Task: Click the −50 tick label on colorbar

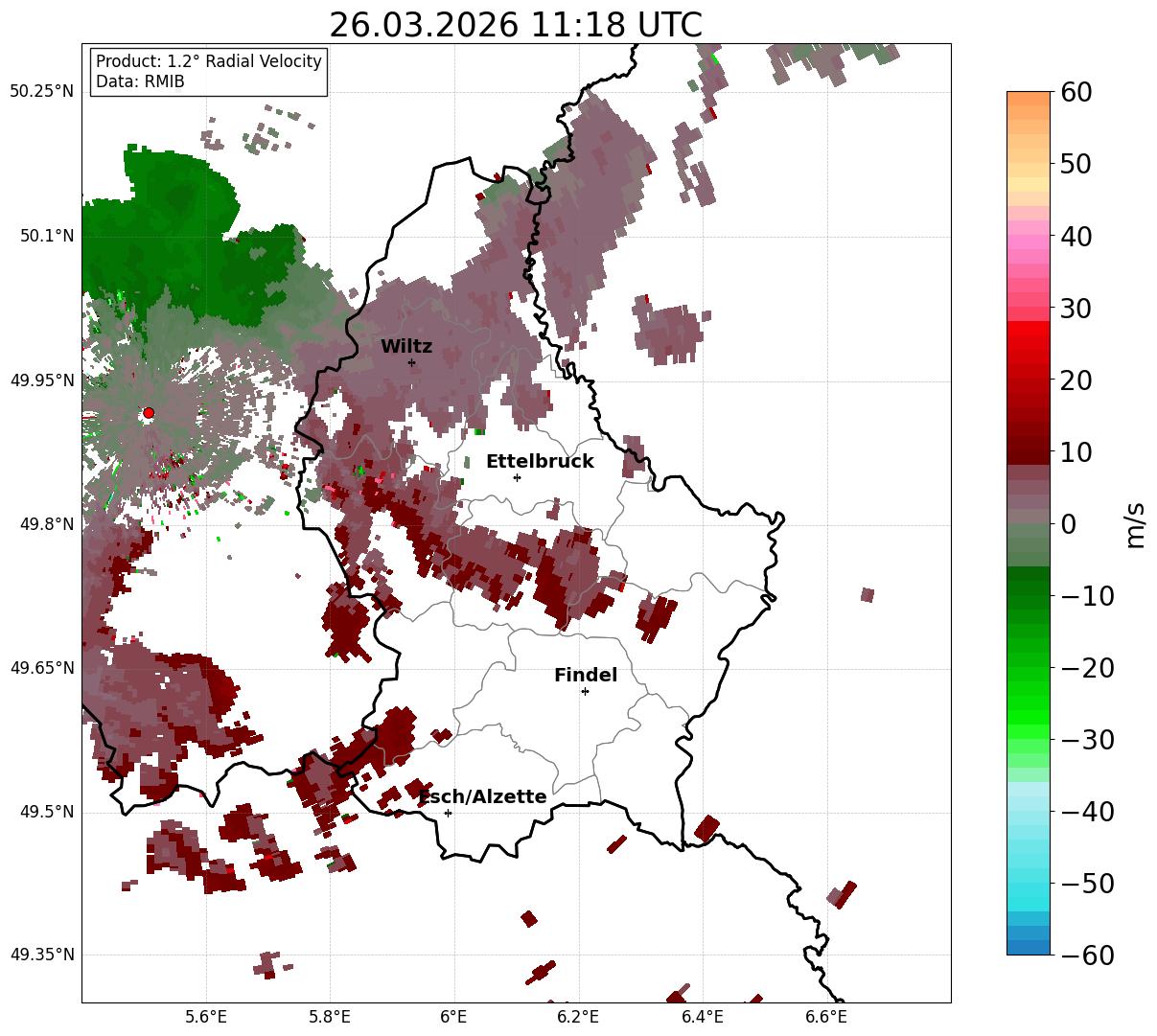Action: 1087,884
